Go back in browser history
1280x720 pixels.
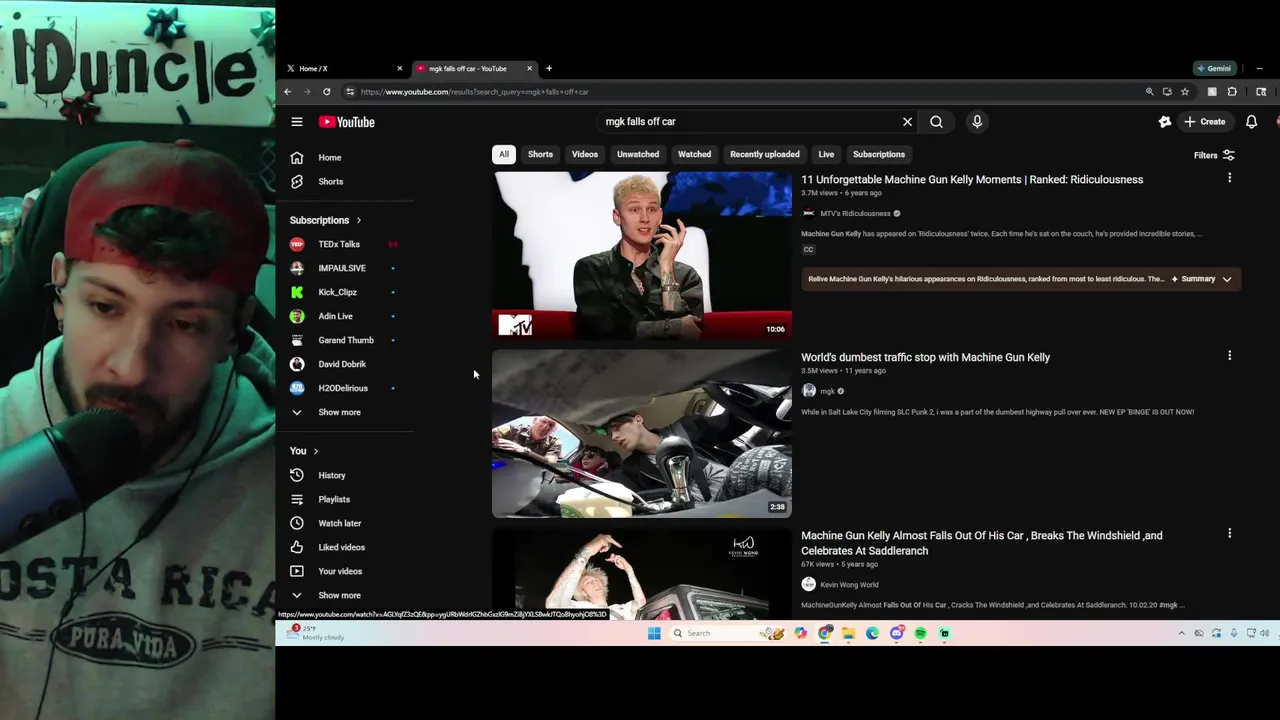tap(287, 92)
